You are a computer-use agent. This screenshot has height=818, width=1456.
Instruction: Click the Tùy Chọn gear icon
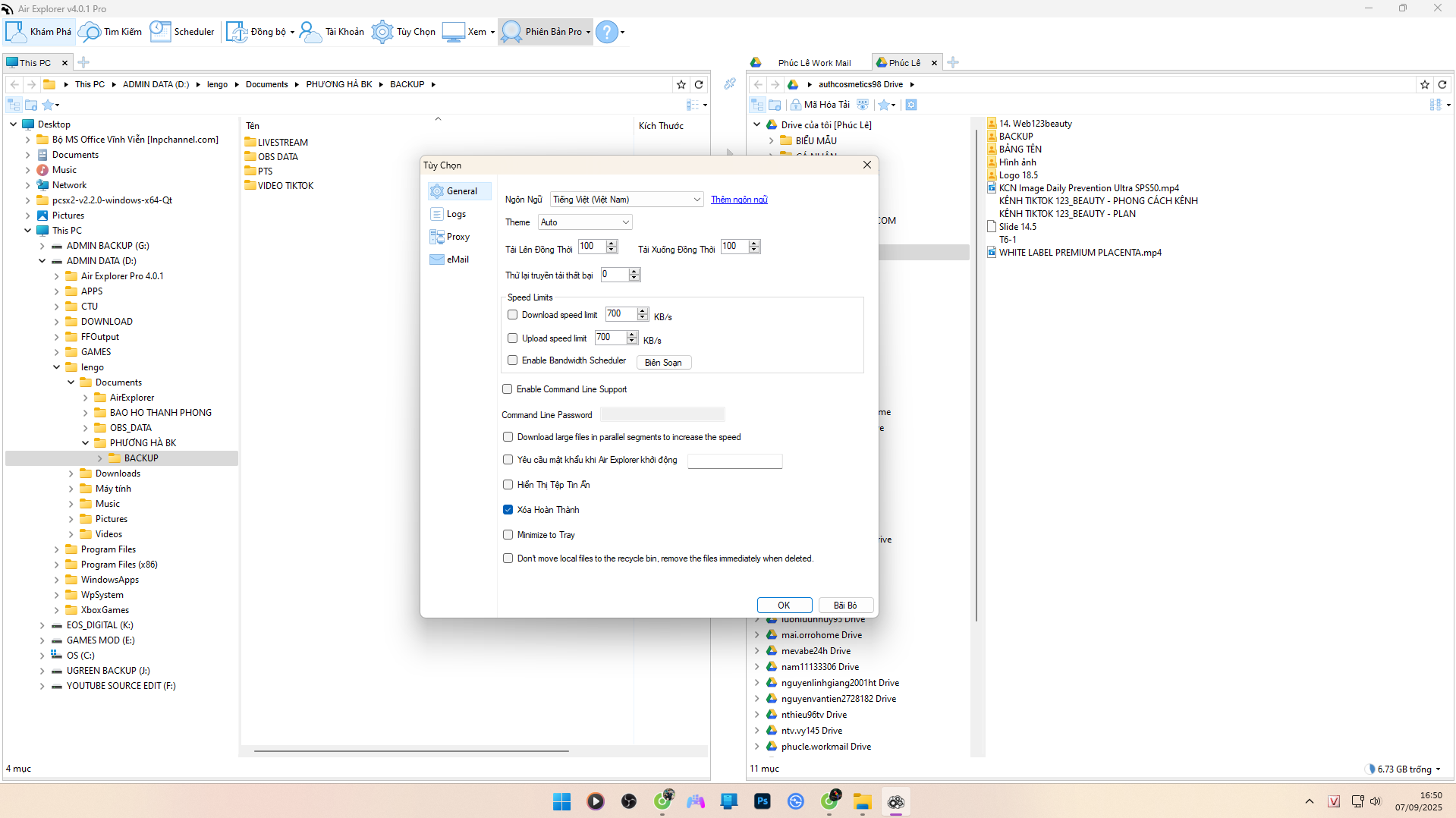click(x=382, y=32)
